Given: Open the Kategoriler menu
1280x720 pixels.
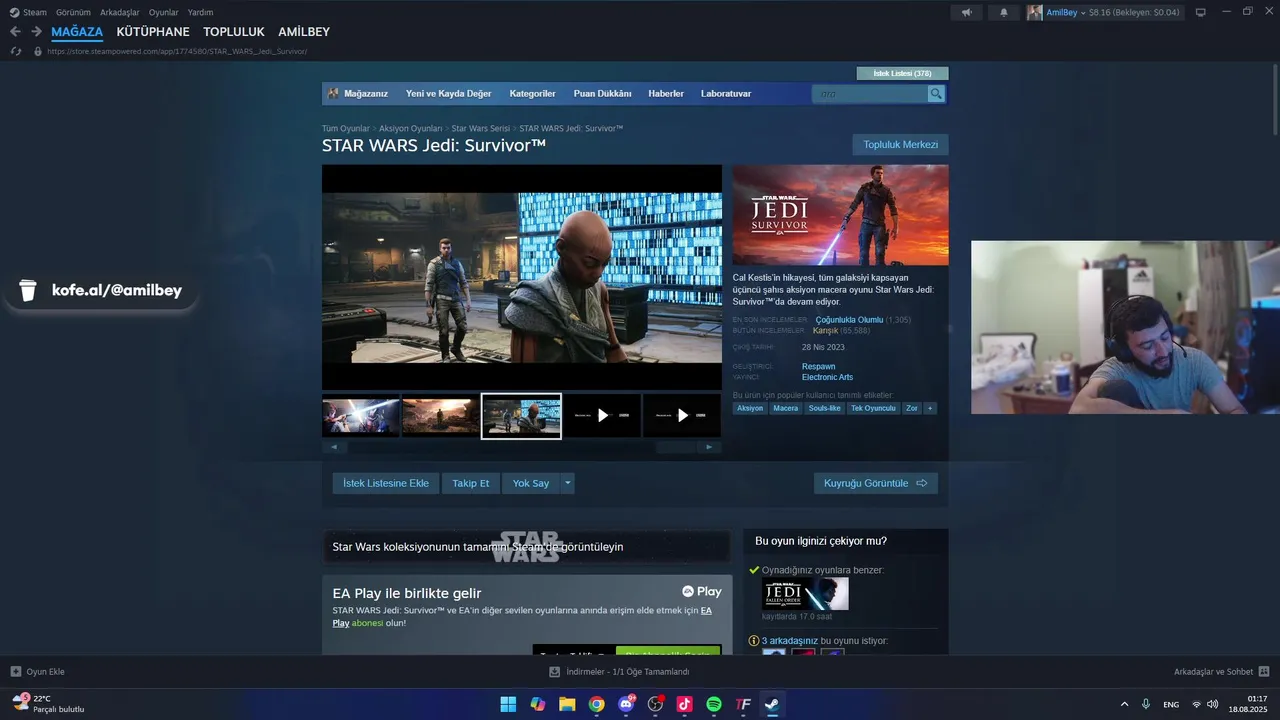Looking at the screenshot, I should [532, 93].
